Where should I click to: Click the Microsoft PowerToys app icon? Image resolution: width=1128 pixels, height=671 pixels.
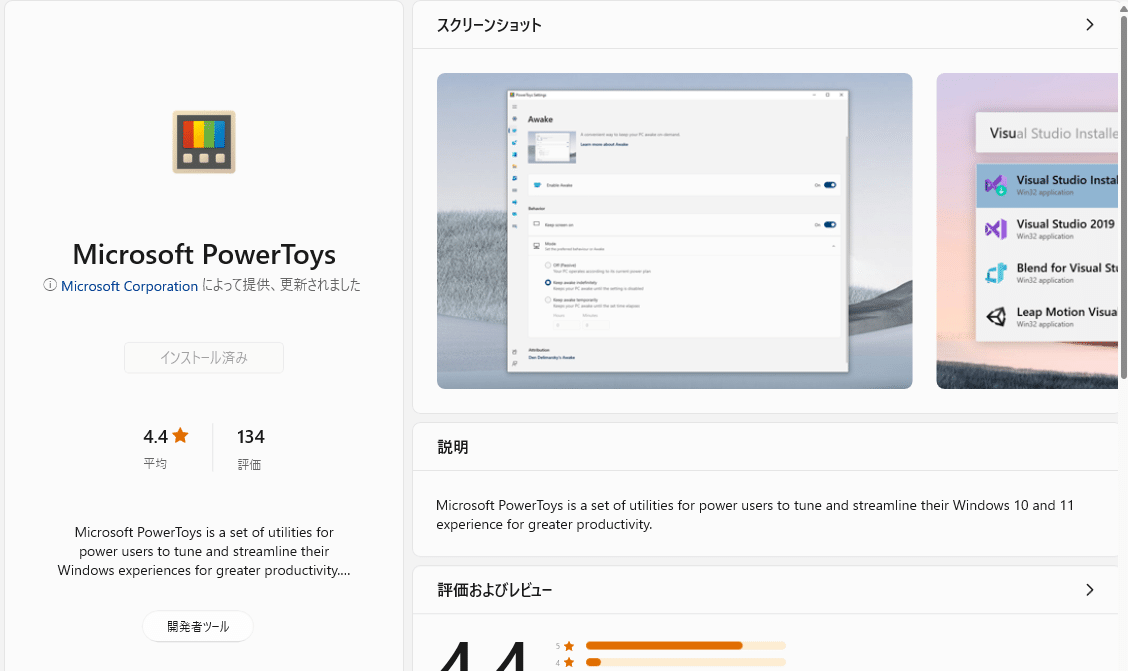204,142
